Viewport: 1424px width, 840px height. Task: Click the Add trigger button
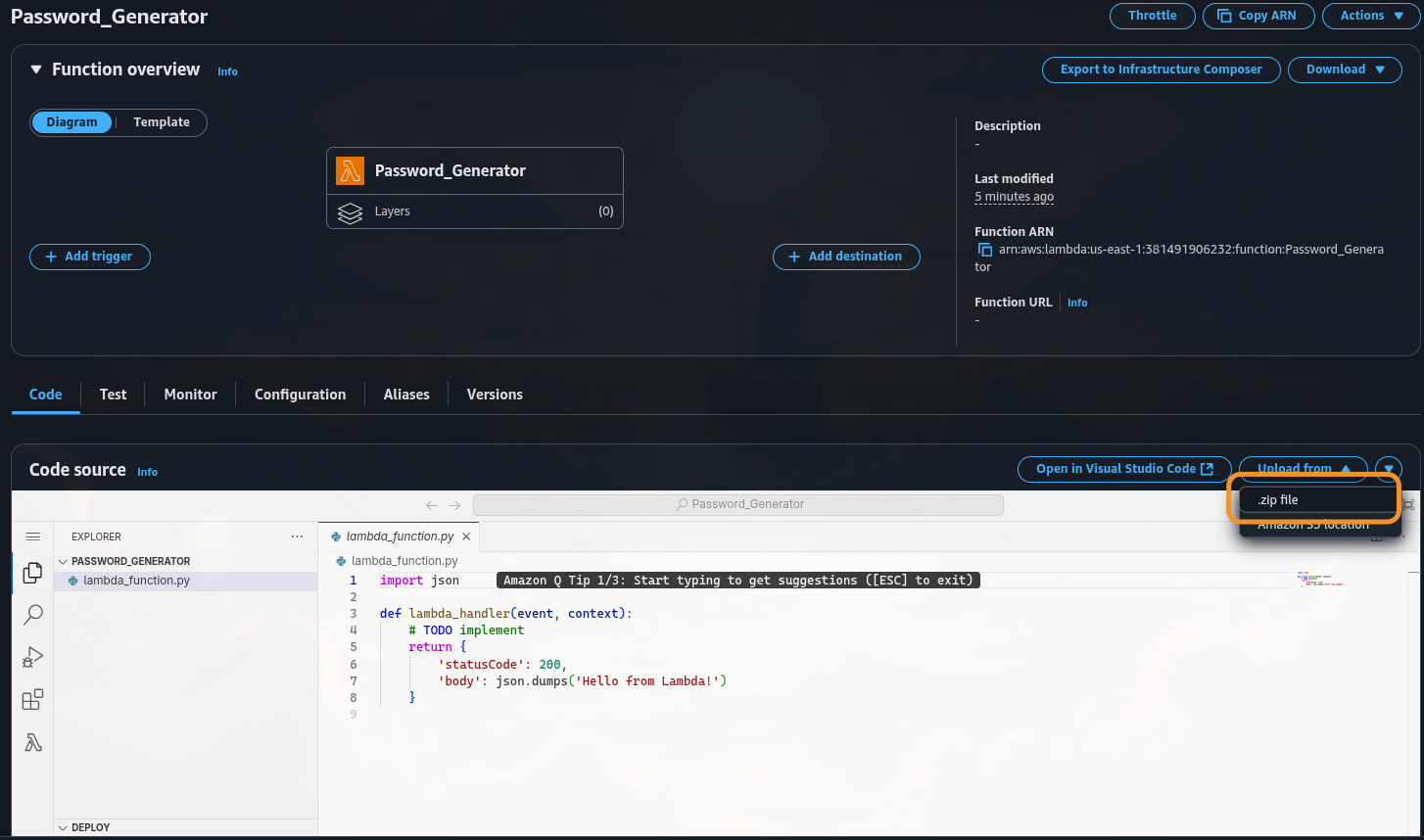pos(89,257)
